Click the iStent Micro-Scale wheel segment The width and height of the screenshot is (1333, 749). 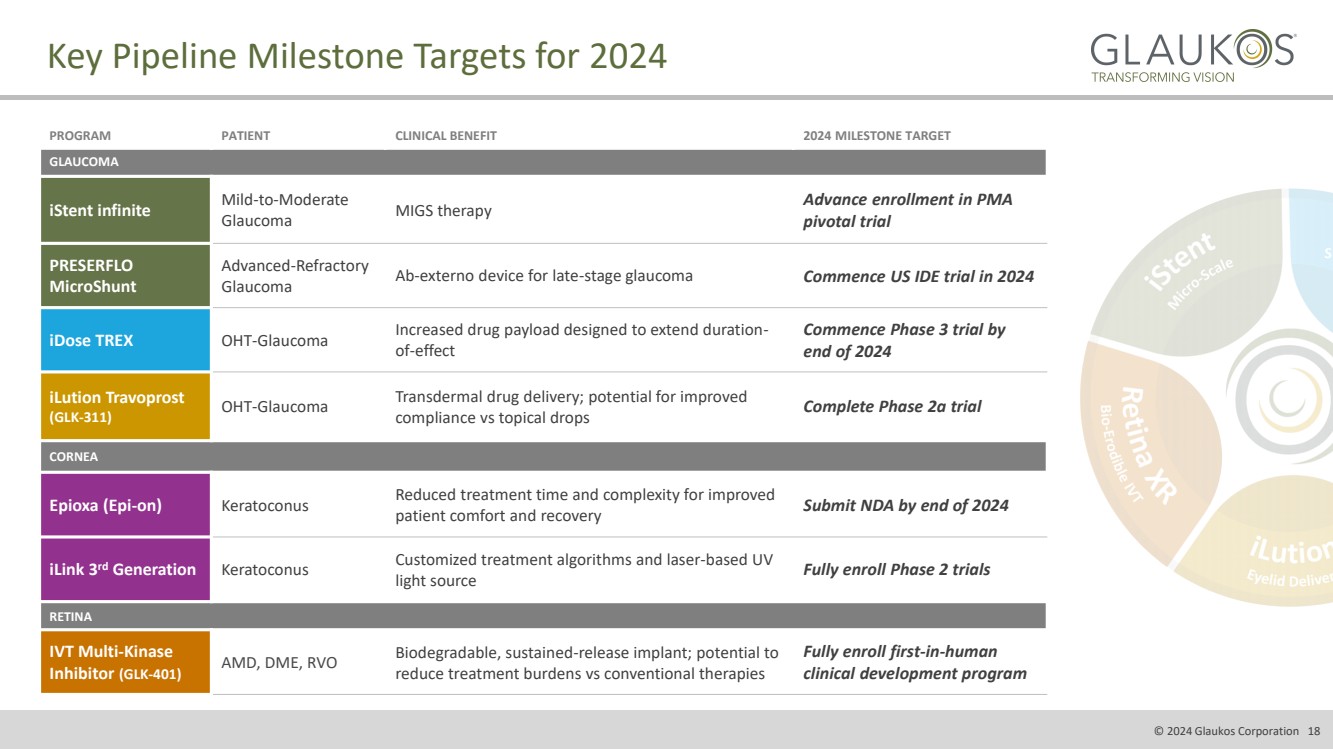tap(1185, 275)
